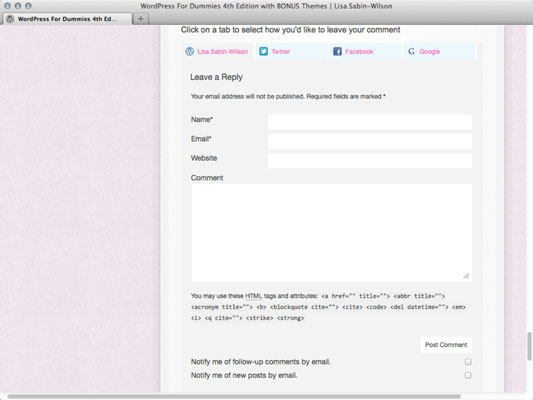Click the 'Comment' field label

tap(207, 178)
